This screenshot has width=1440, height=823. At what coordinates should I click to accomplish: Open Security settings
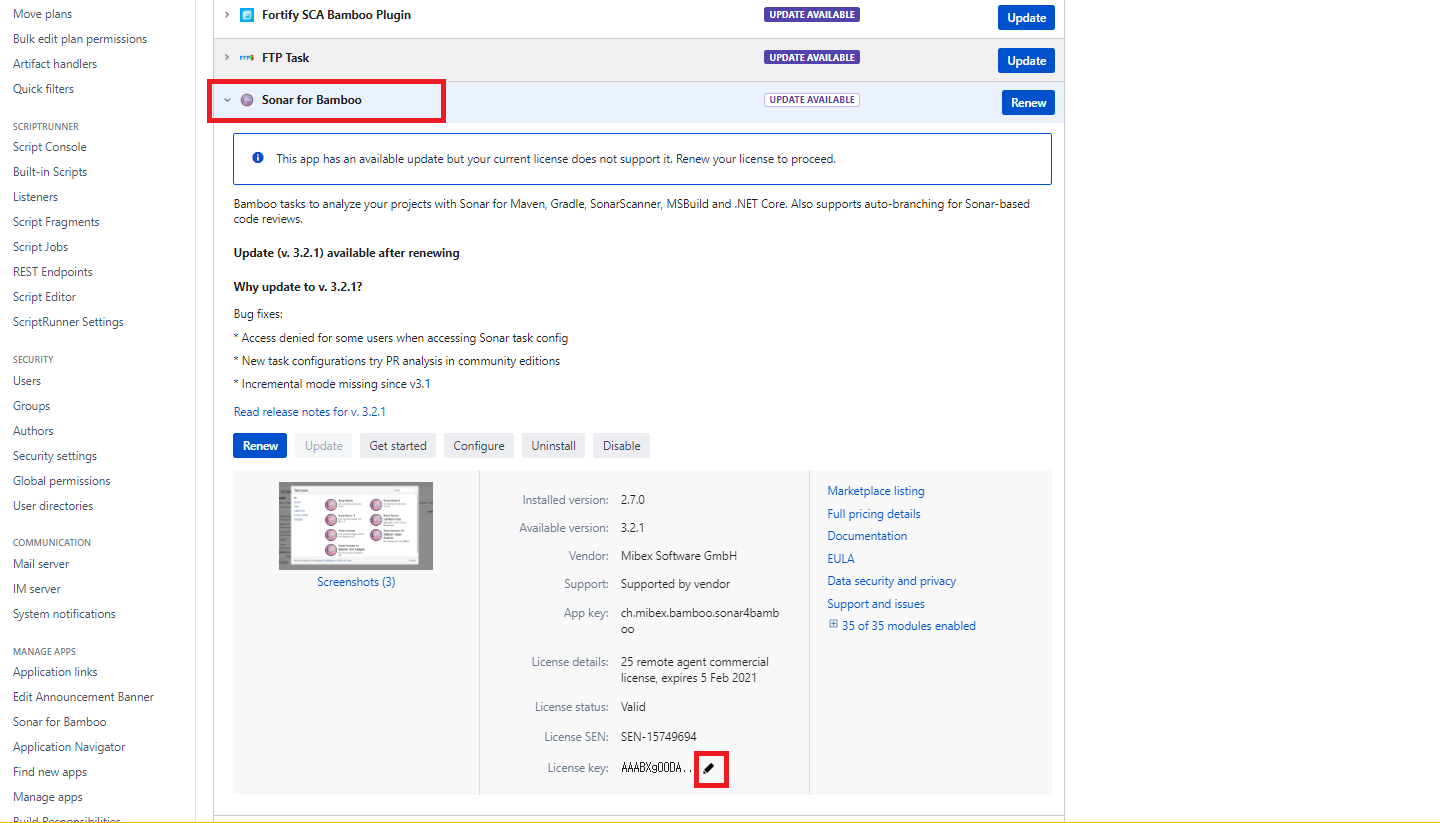55,456
